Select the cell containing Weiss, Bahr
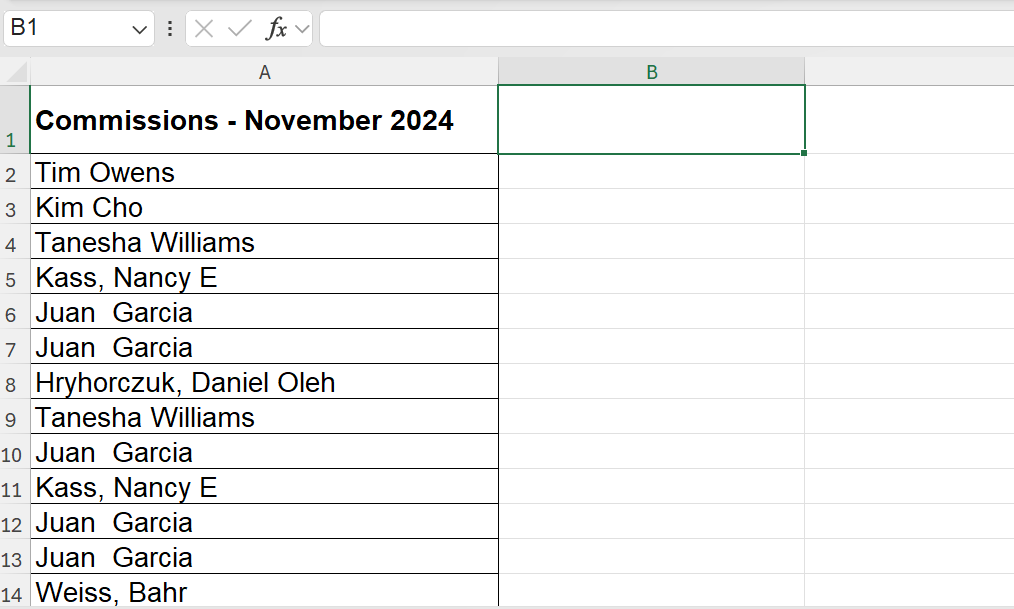Screen dimensions: 1014x609 pos(264,591)
